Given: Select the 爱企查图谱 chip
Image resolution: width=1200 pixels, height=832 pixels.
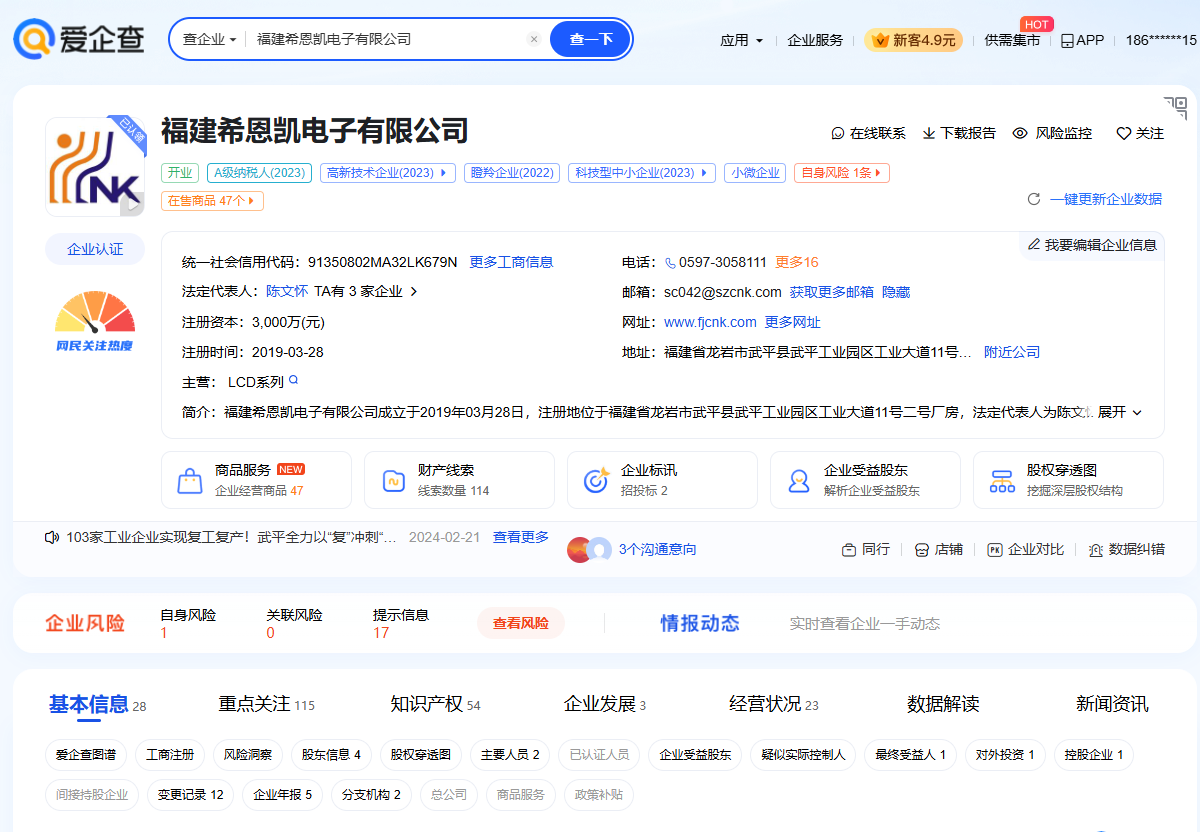Looking at the screenshot, I should pyautogui.click(x=85, y=755).
